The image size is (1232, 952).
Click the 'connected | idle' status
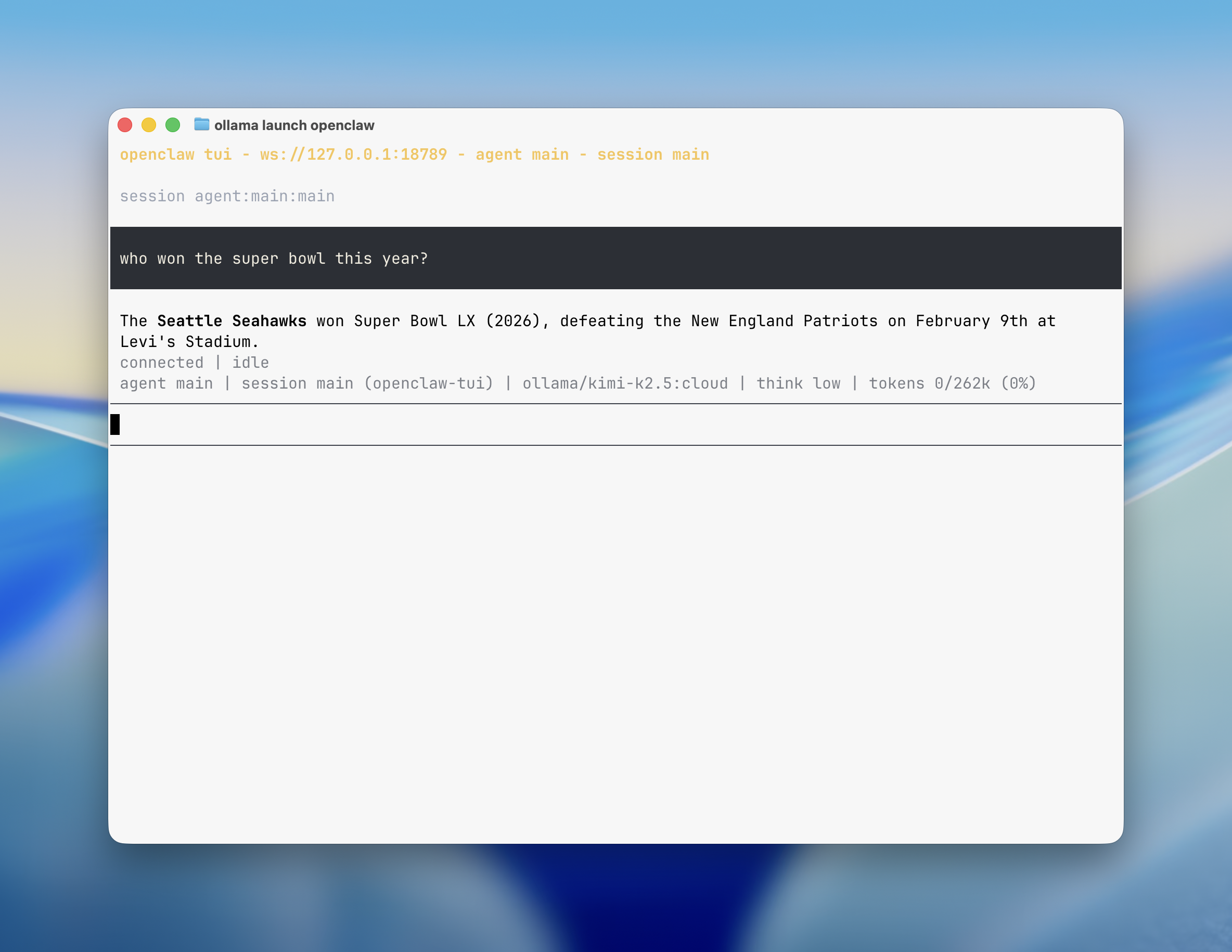[194, 363]
